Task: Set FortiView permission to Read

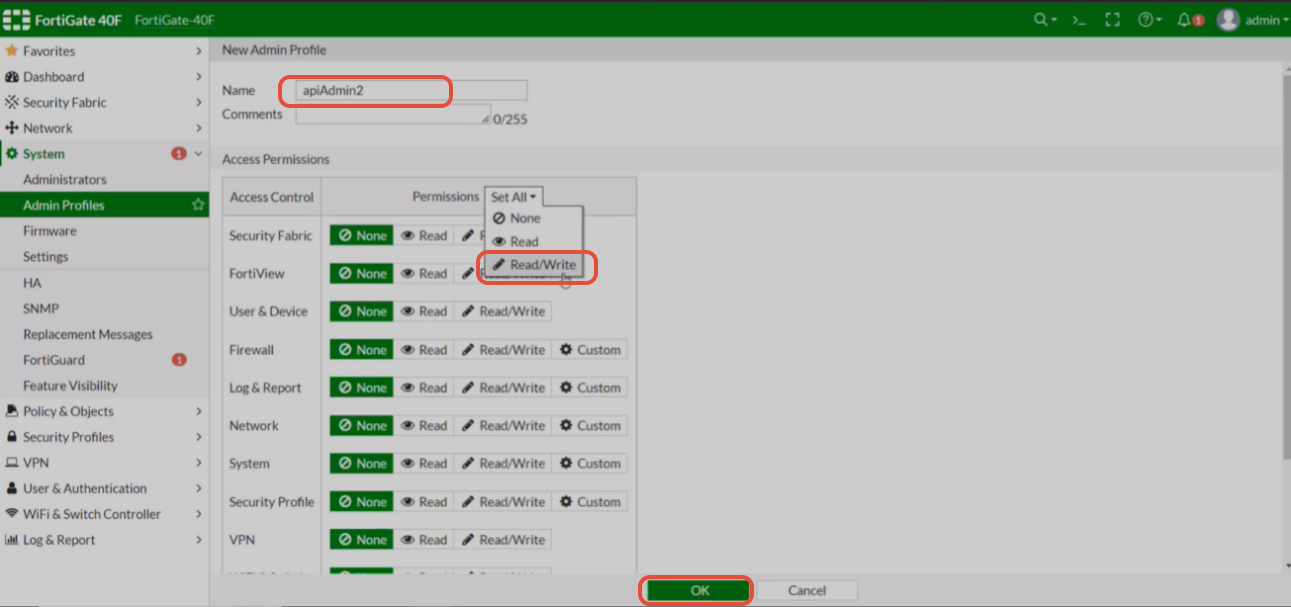Action: point(424,274)
